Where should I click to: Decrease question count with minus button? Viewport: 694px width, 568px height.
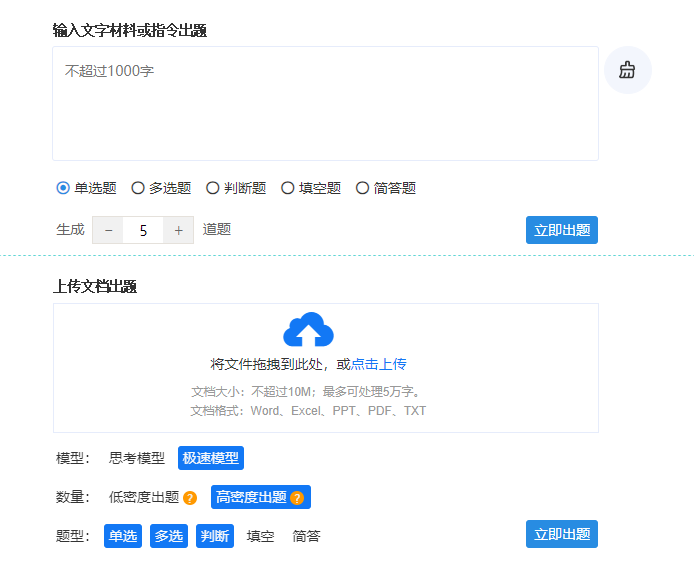point(108,230)
